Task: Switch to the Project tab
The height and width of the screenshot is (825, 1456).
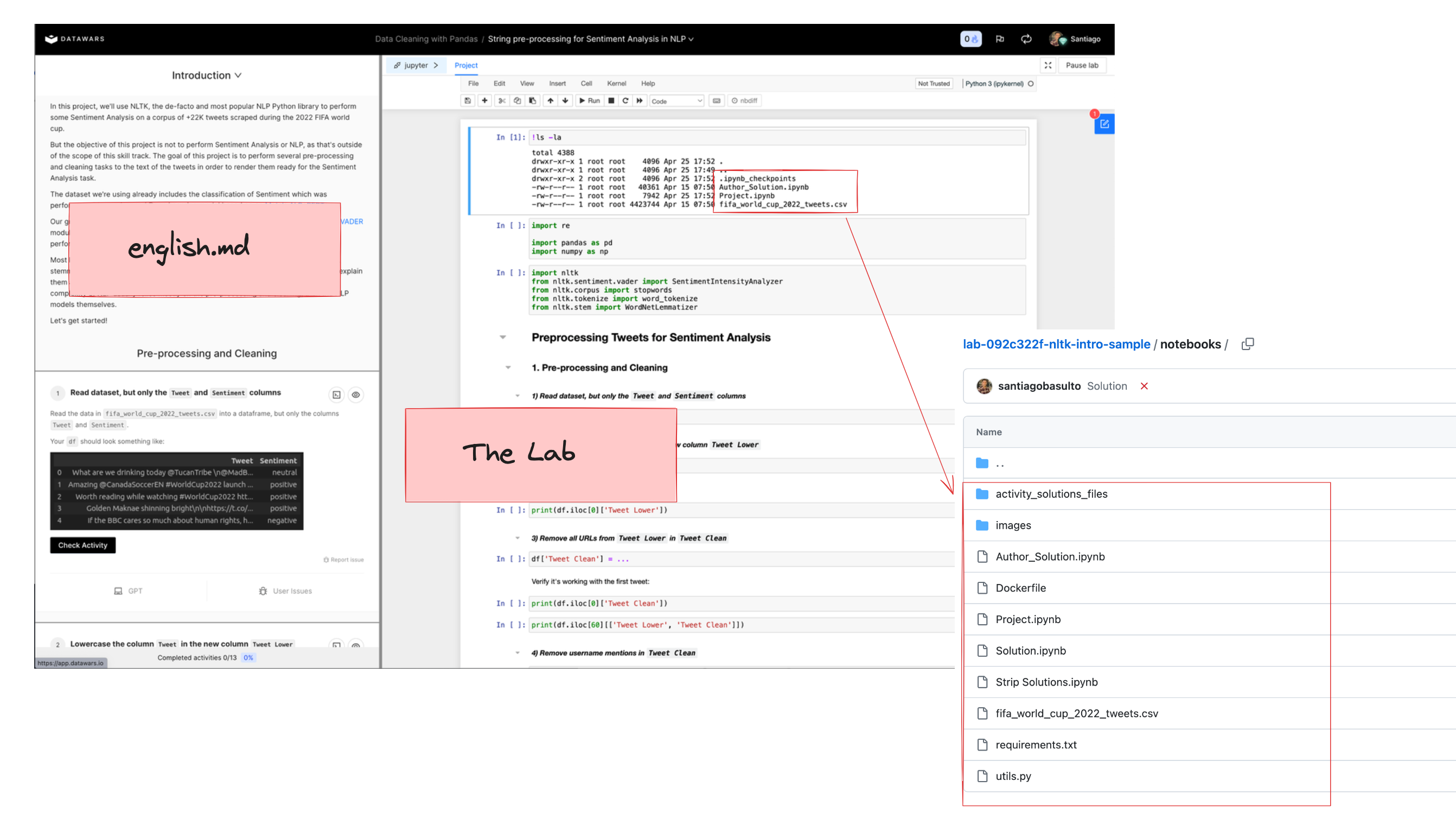Action: (x=465, y=65)
